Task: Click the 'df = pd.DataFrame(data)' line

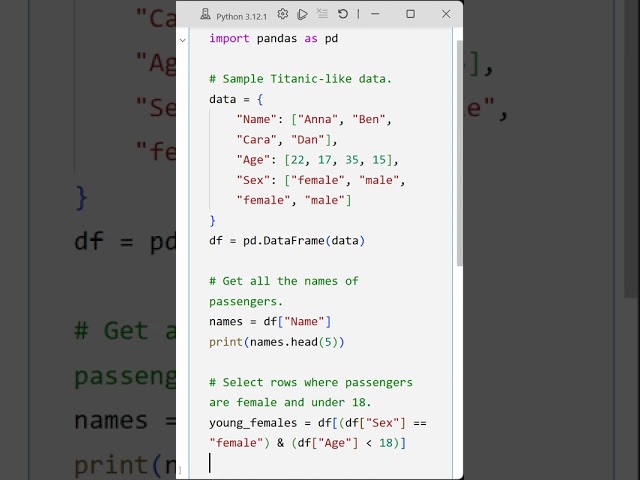Action: pyautogui.click(x=287, y=240)
